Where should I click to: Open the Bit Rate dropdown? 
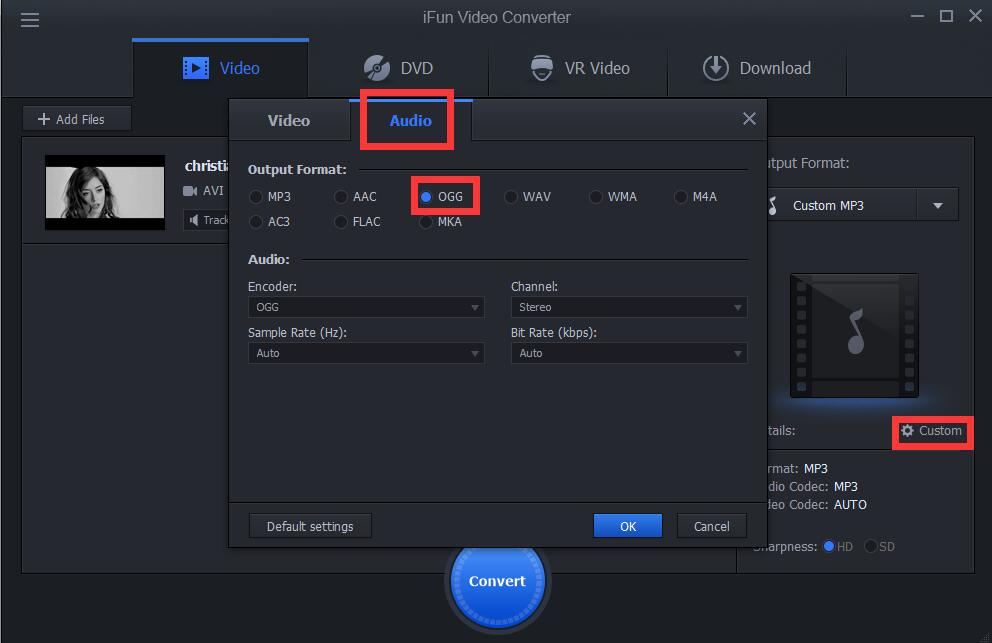[629, 353]
